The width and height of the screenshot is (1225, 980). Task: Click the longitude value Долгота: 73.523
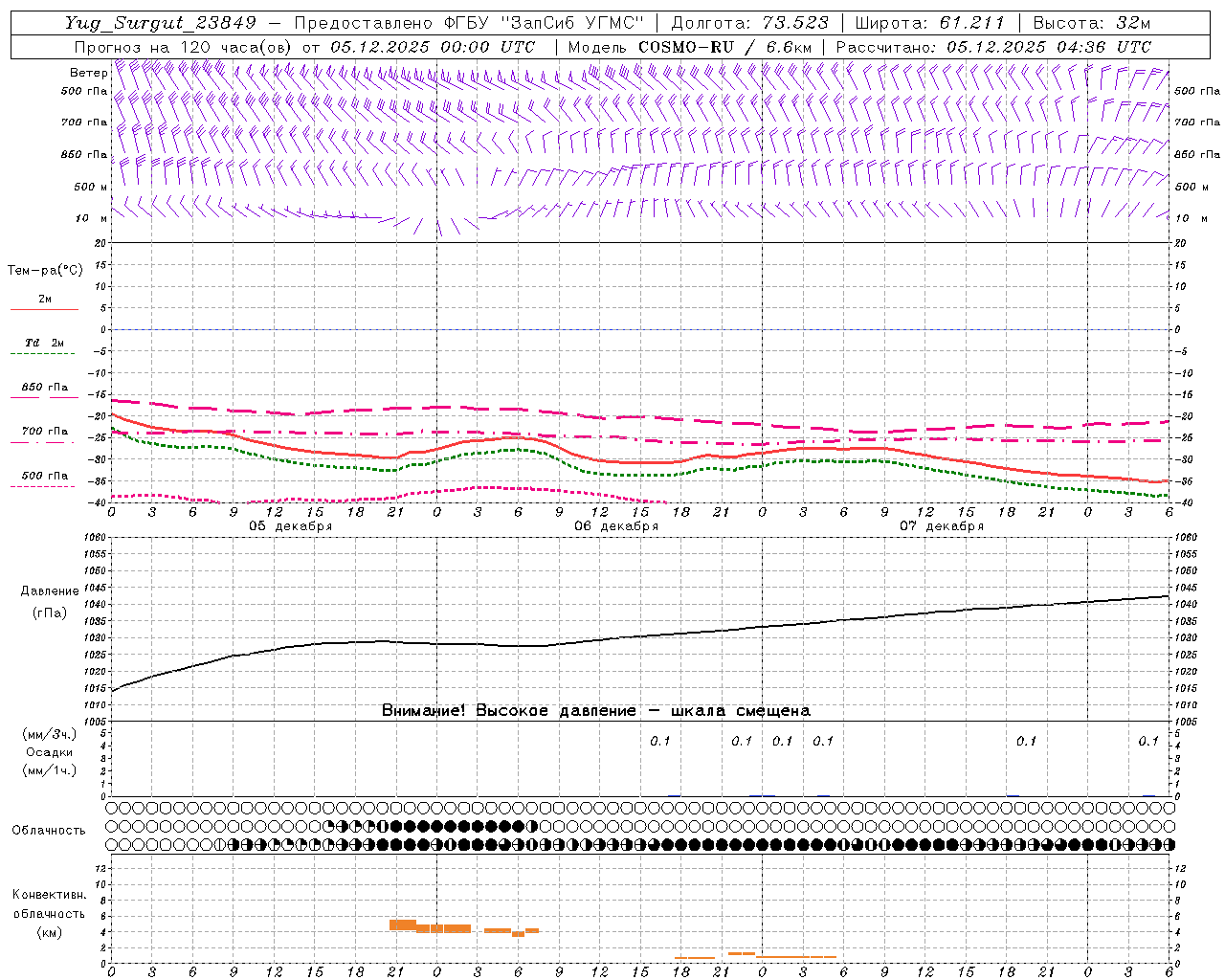click(750, 23)
